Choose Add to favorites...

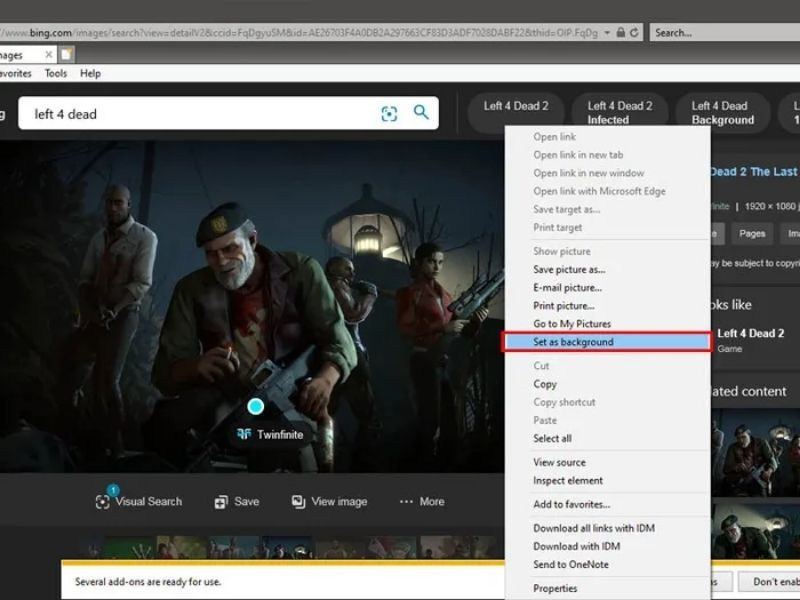coord(607,504)
